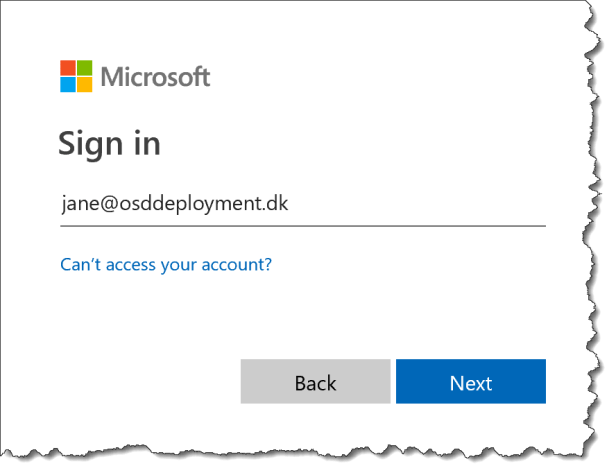Focus the email address input field

pyautogui.click(x=302, y=205)
